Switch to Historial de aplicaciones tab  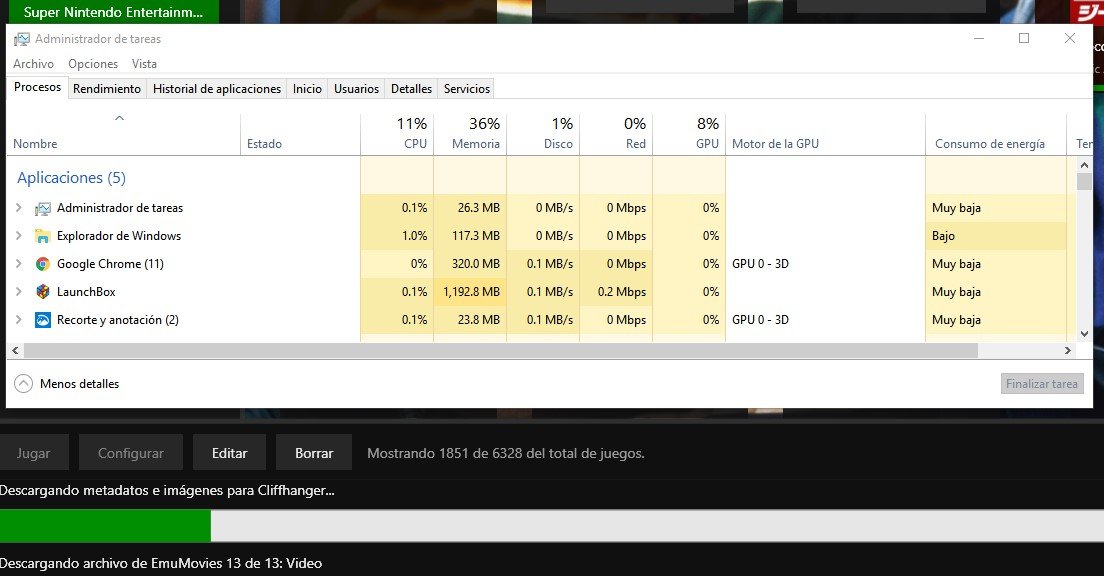pos(217,89)
